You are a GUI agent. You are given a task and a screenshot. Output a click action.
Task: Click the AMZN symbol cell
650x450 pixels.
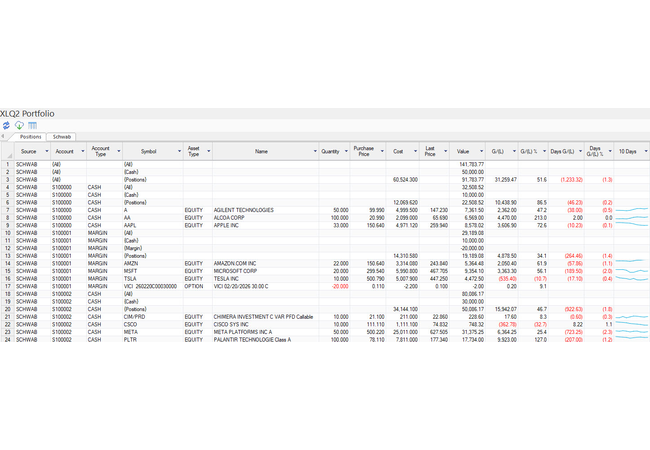[x=153, y=264]
